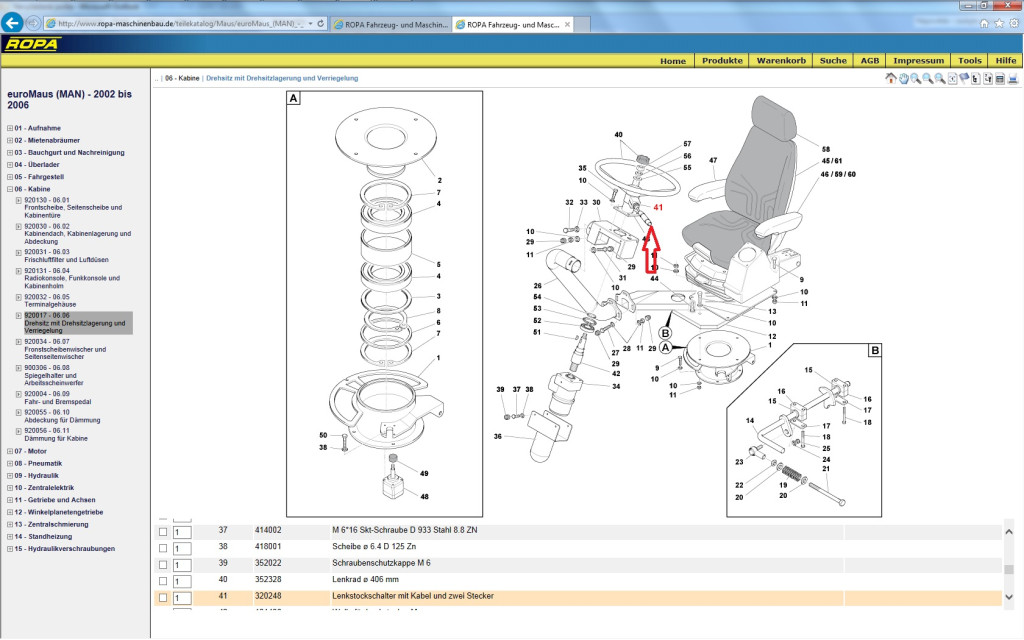Close the active ROPA Fahrzeug browser tab
This screenshot has height=640, width=1024.
pyautogui.click(x=568, y=24)
